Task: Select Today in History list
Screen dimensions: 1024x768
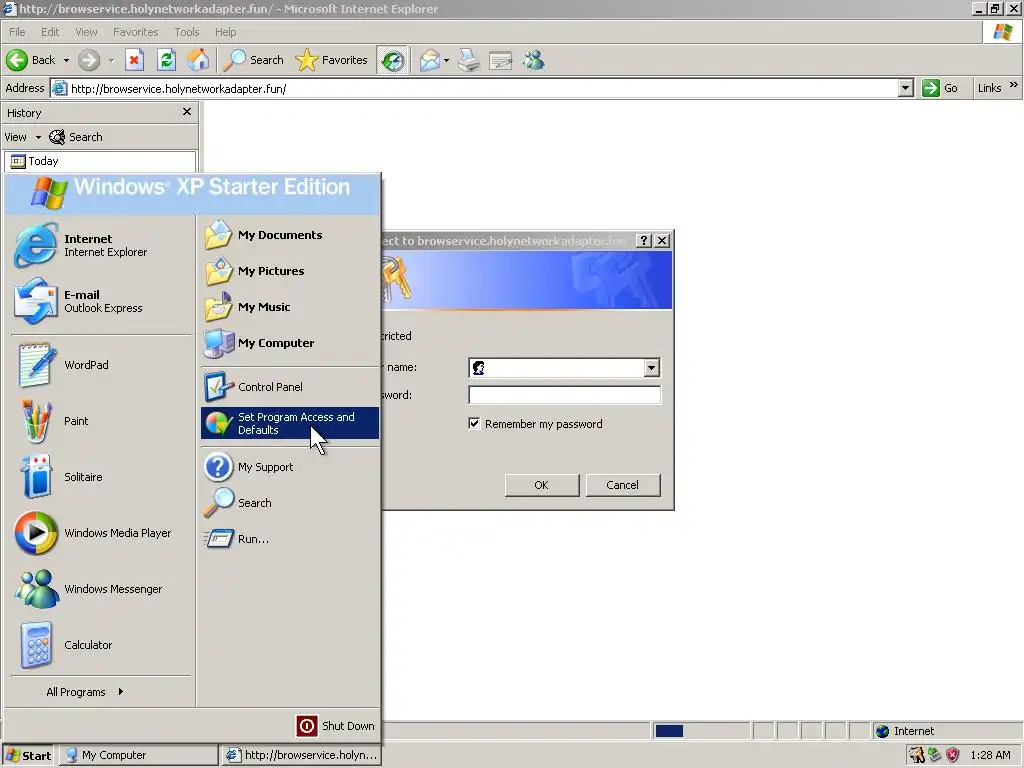Action: pos(100,161)
